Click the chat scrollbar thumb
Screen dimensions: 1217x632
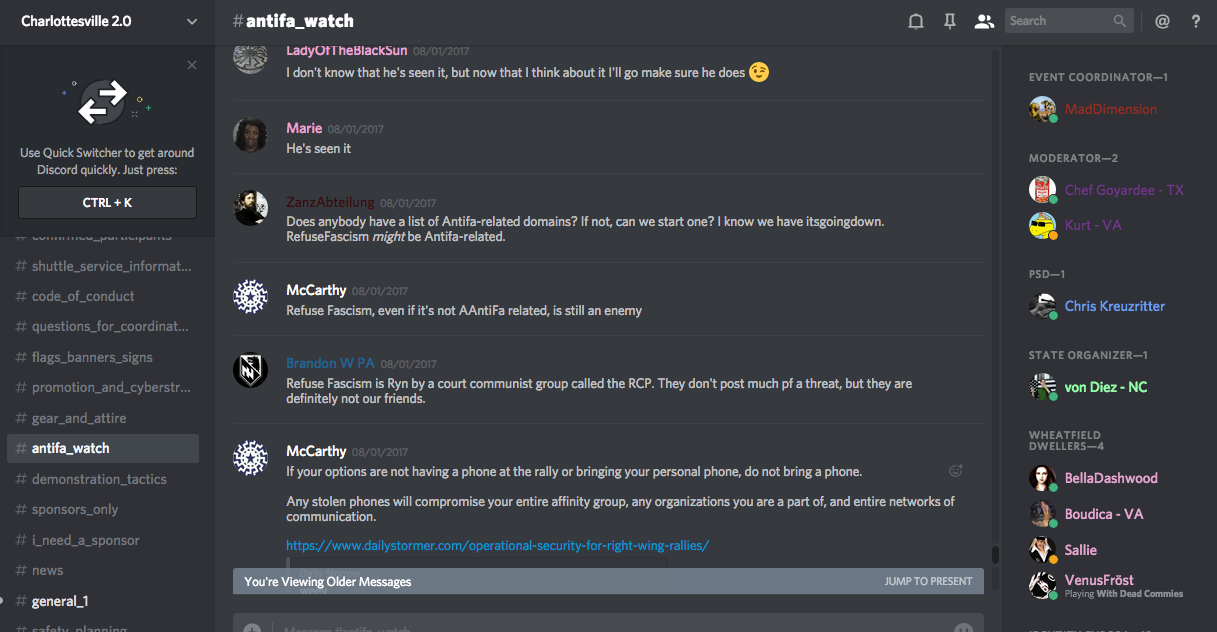click(995, 554)
